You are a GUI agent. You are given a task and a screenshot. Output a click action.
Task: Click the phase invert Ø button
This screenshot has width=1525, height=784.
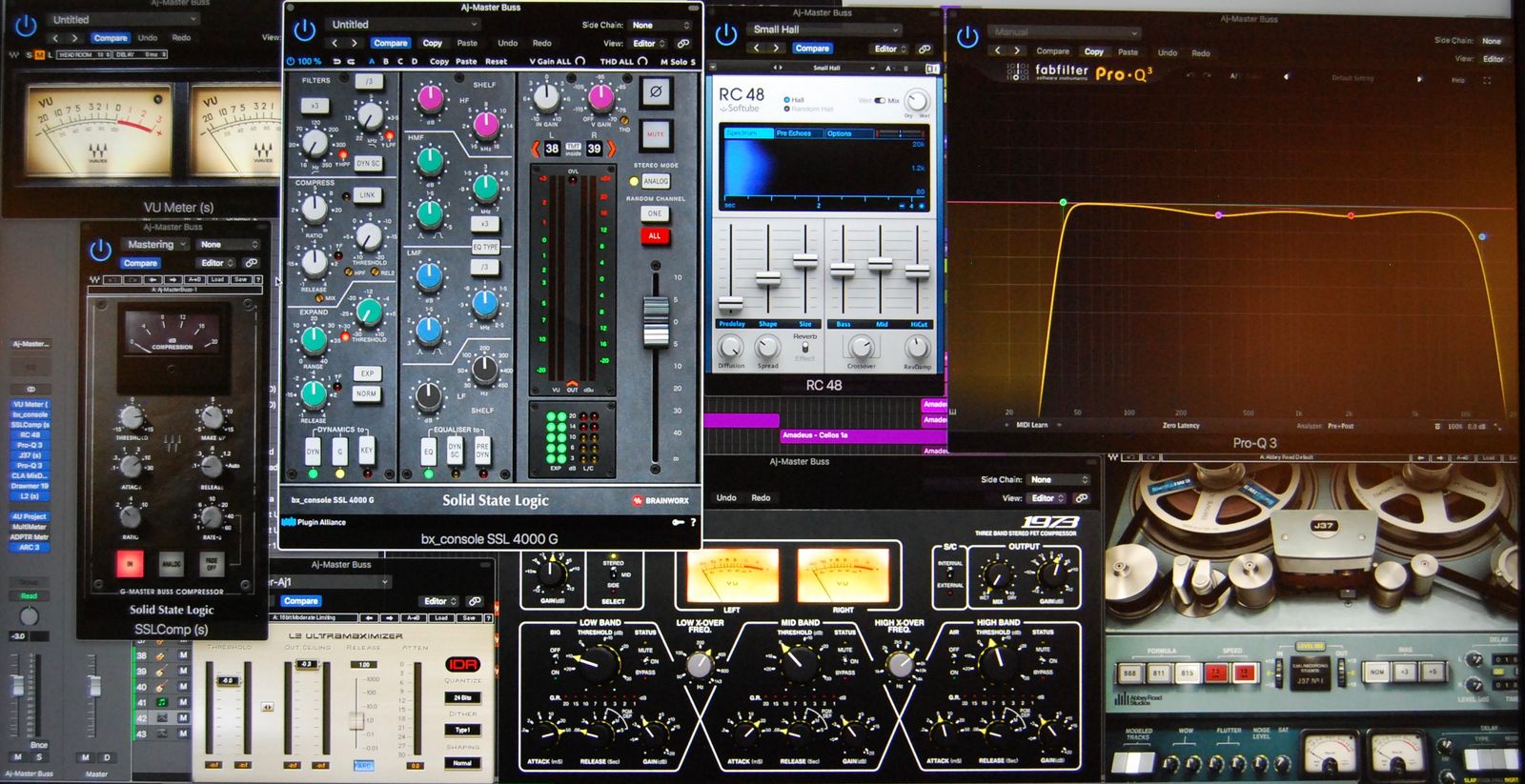tap(655, 92)
